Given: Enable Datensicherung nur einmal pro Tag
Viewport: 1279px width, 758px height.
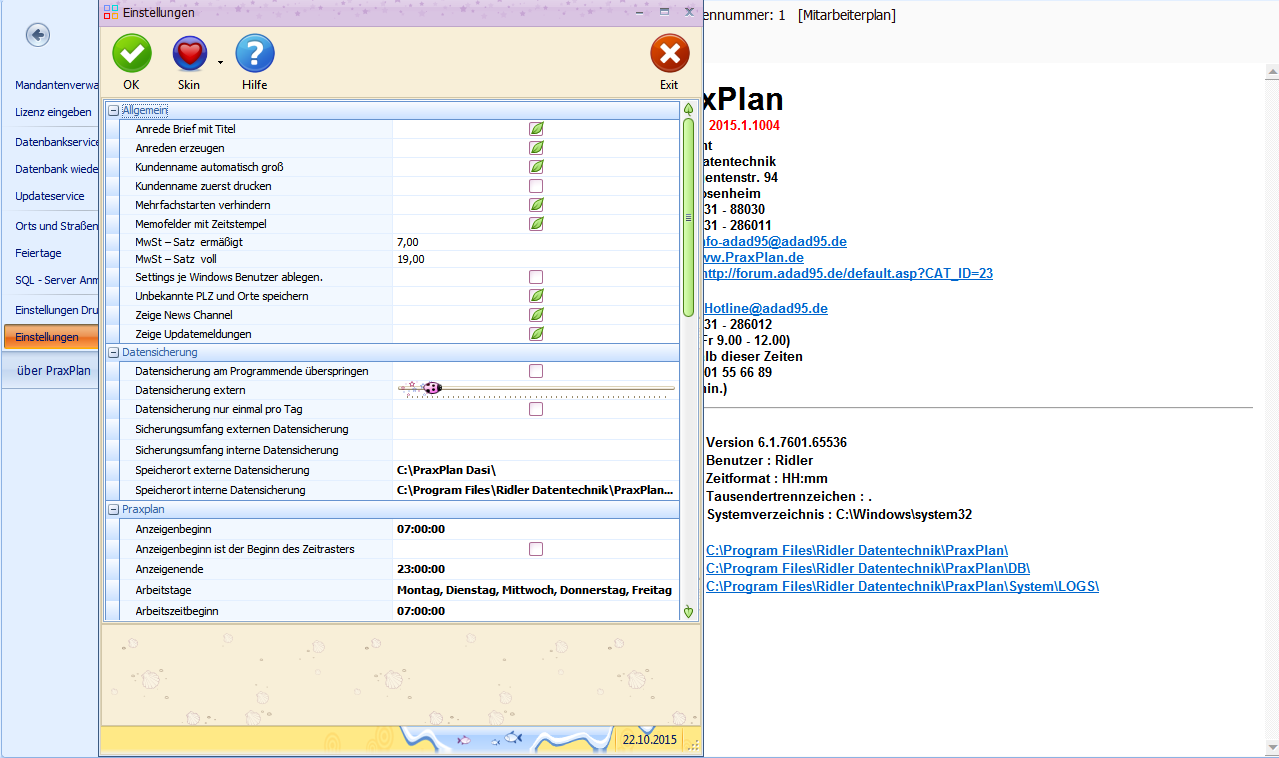Looking at the screenshot, I should (x=536, y=409).
